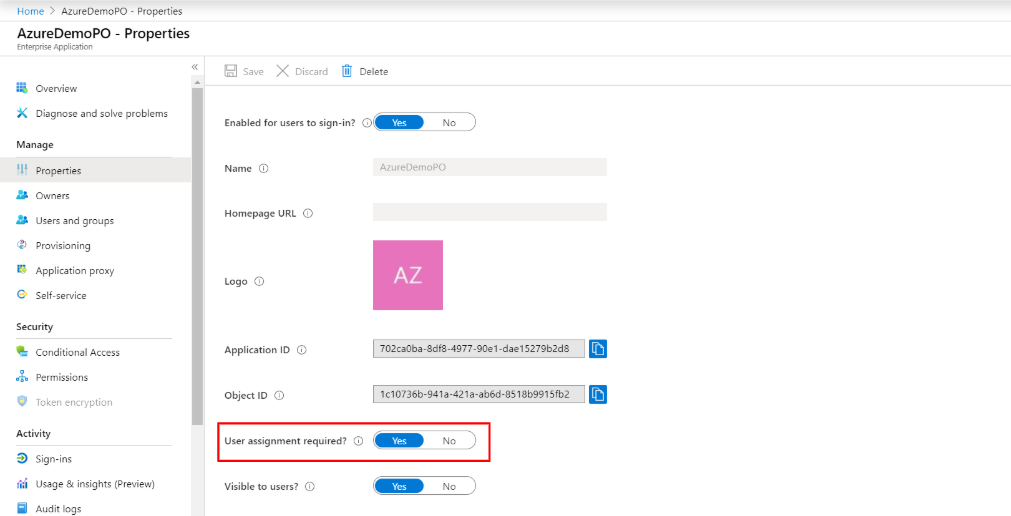1011x516 pixels.
Task: Open Conditional Access from the sidebar
Action: point(77,352)
